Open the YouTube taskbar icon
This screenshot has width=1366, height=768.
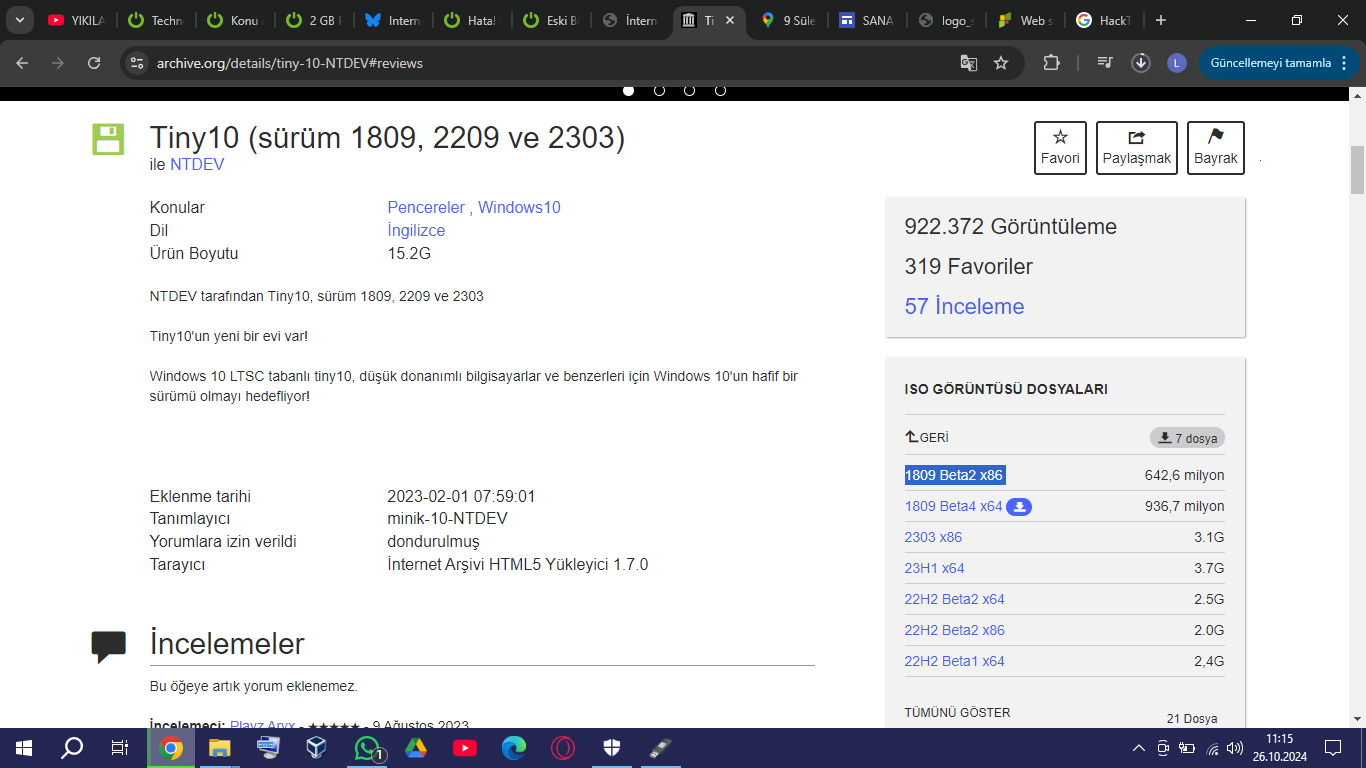[465, 748]
